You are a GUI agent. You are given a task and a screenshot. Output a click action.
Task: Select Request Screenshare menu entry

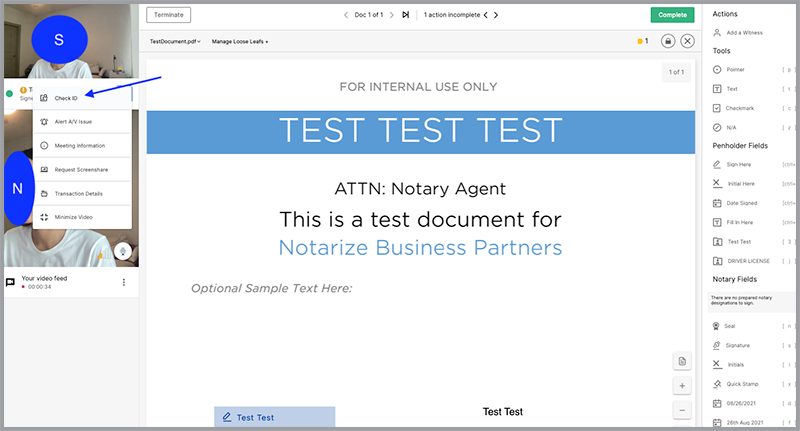pyautogui.click(x=82, y=170)
